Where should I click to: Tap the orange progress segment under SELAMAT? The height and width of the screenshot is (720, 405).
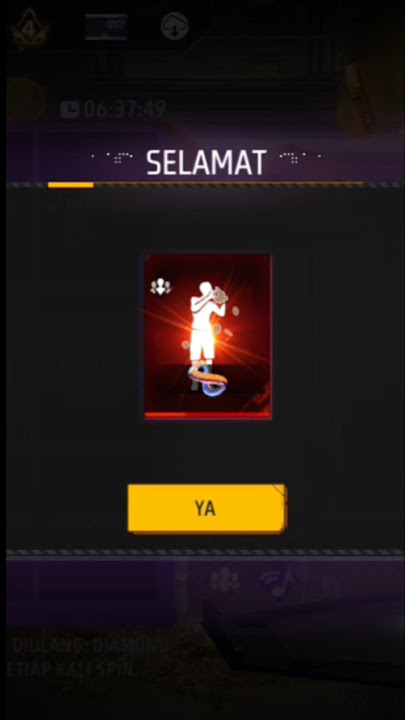71,185
